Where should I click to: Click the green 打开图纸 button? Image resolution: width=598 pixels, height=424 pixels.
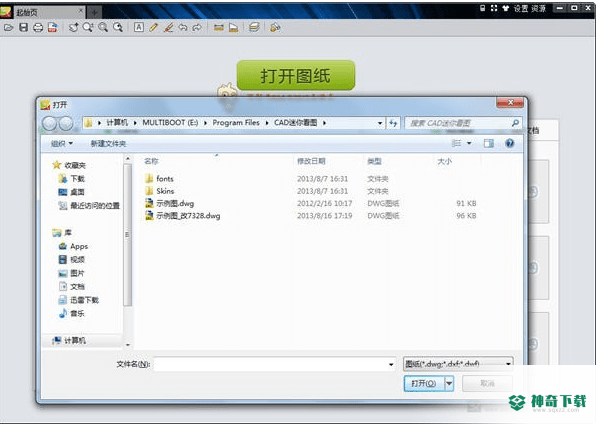coord(296,75)
